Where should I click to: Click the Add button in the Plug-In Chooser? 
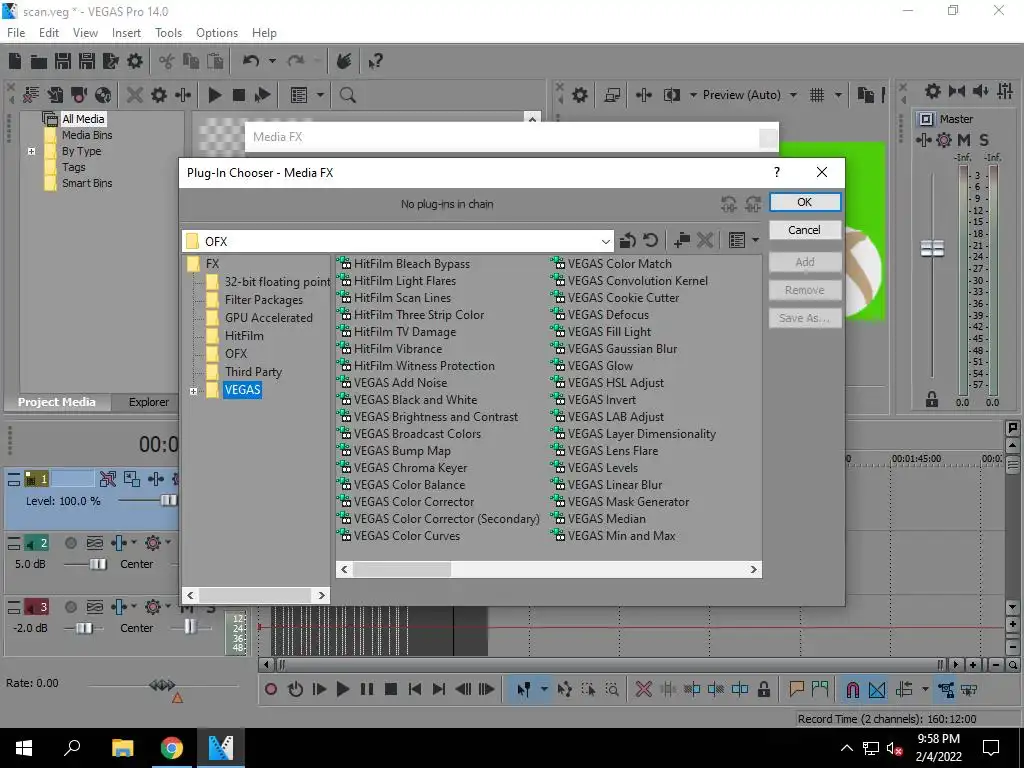pos(805,262)
